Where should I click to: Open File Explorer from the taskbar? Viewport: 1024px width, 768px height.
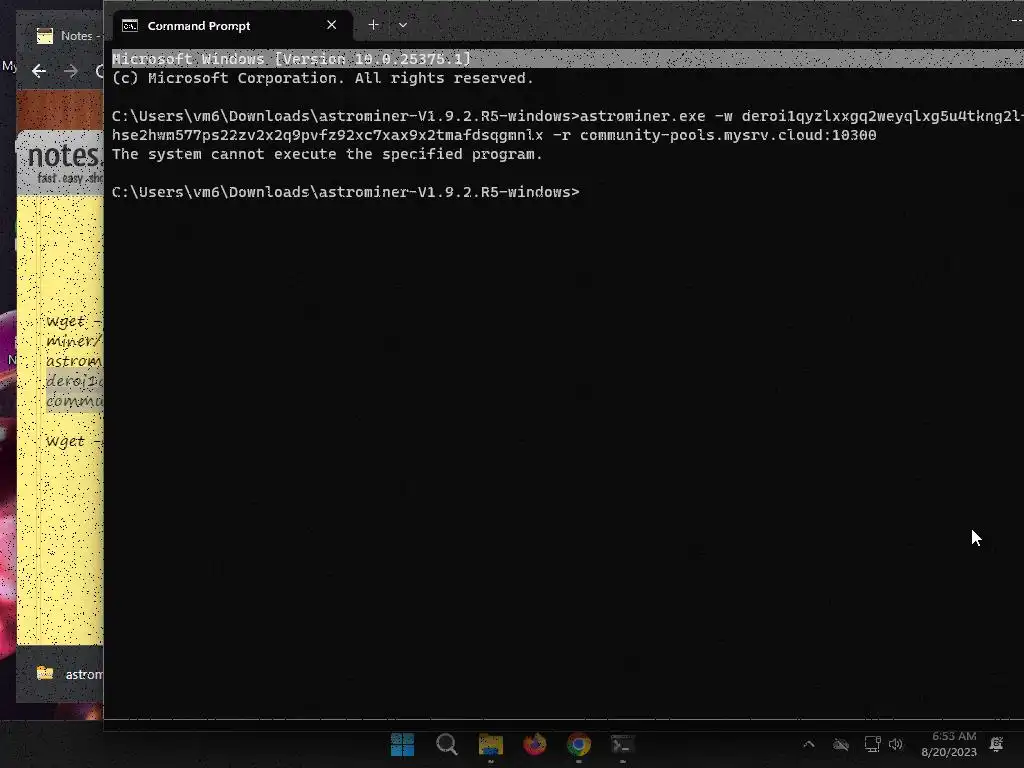490,744
